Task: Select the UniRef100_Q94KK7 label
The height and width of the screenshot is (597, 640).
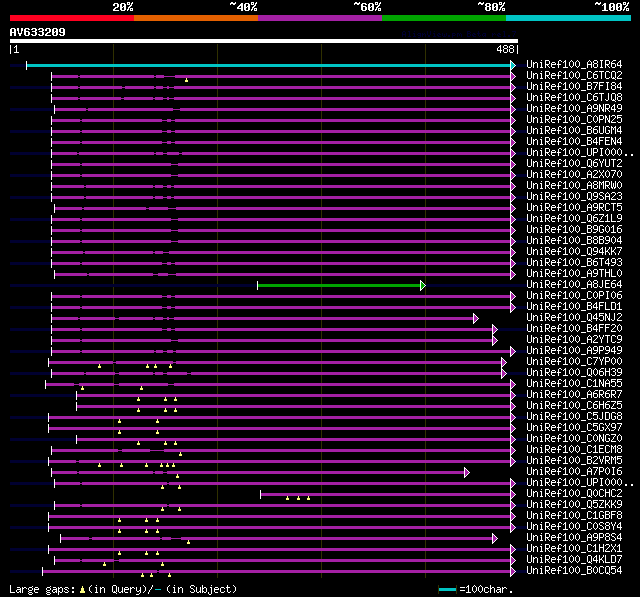Action: [x=574, y=252]
